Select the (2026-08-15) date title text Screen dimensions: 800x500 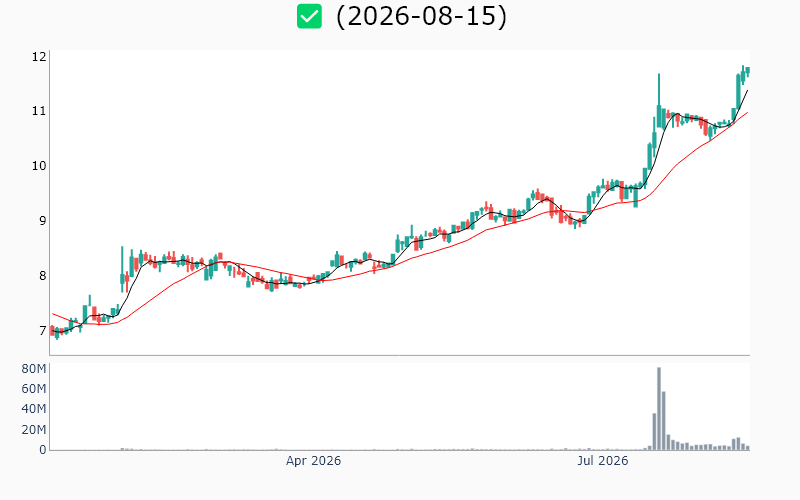[421, 16]
